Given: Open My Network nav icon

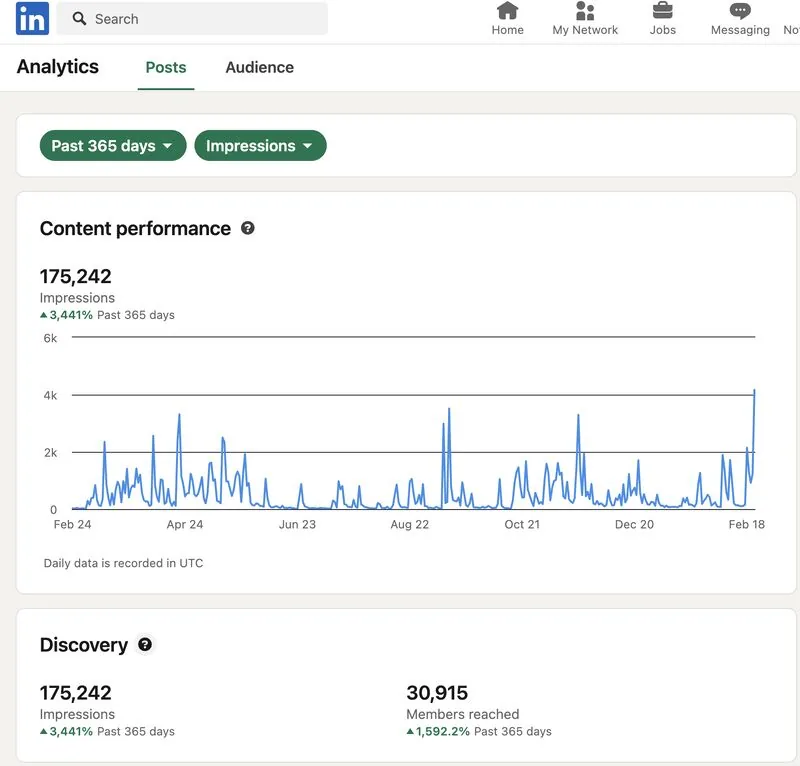Looking at the screenshot, I should 585,10.
